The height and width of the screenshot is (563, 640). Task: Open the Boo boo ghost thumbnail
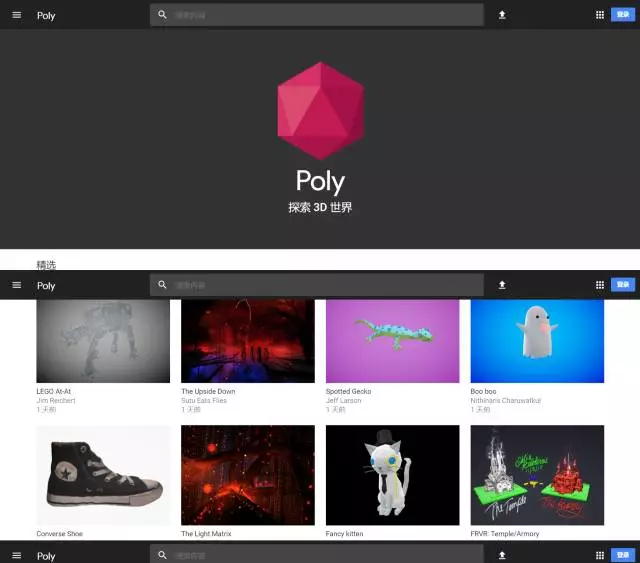tap(537, 341)
